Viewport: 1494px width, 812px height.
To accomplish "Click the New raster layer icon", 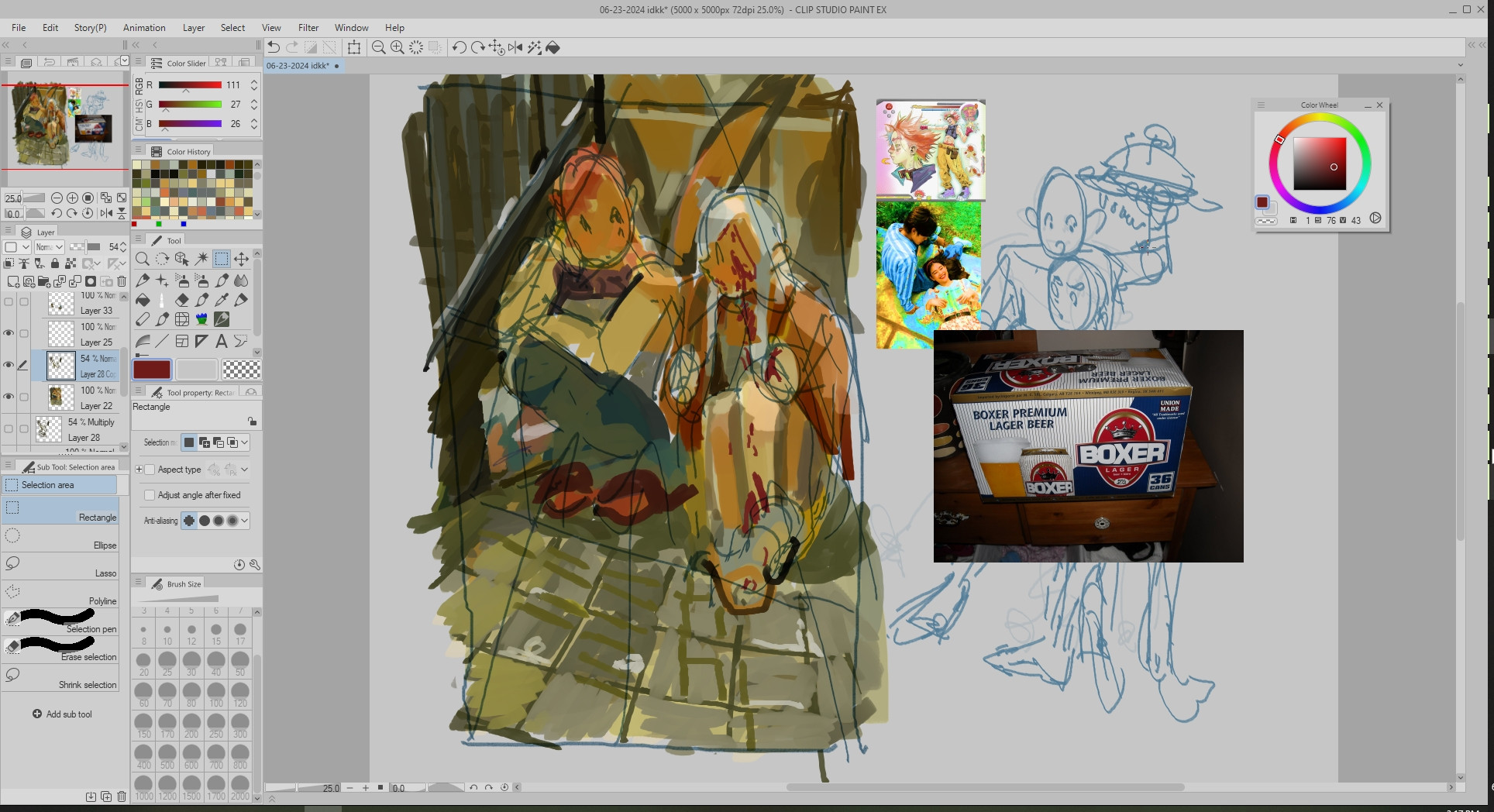I will pyautogui.click(x=13, y=281).
